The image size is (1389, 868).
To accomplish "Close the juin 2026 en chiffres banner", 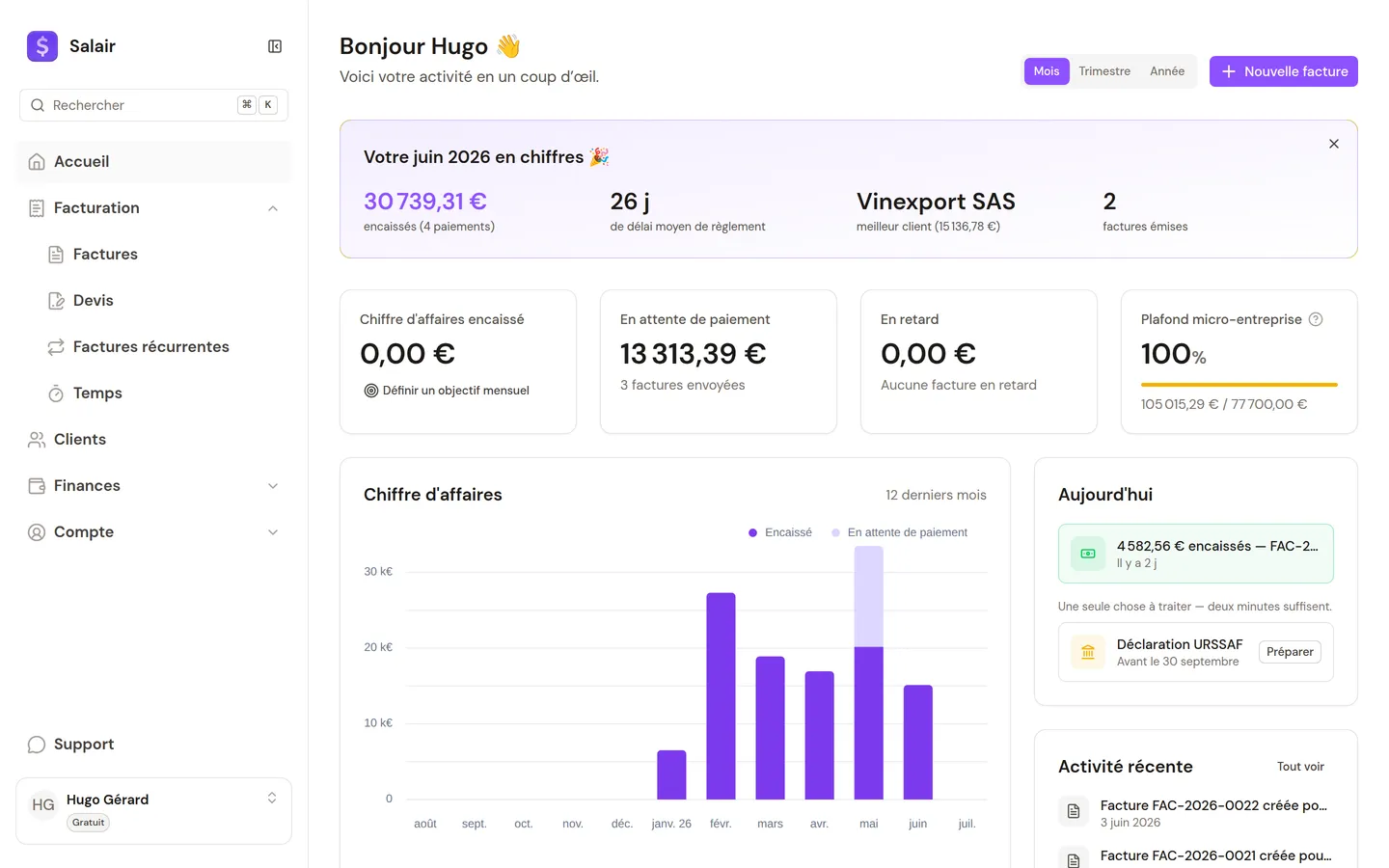I will 1334,144.
